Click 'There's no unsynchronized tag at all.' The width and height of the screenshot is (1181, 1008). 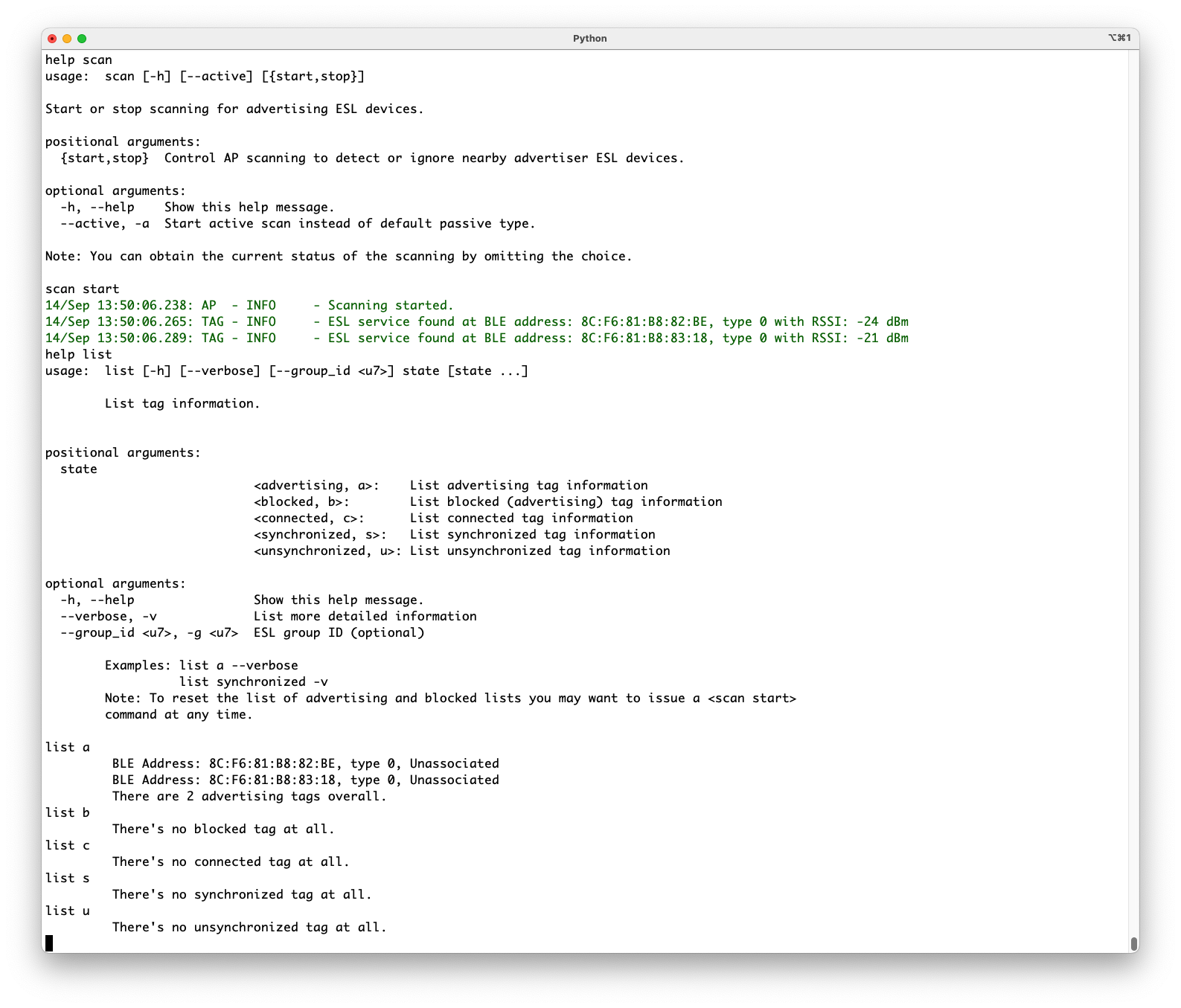[250, 927]
